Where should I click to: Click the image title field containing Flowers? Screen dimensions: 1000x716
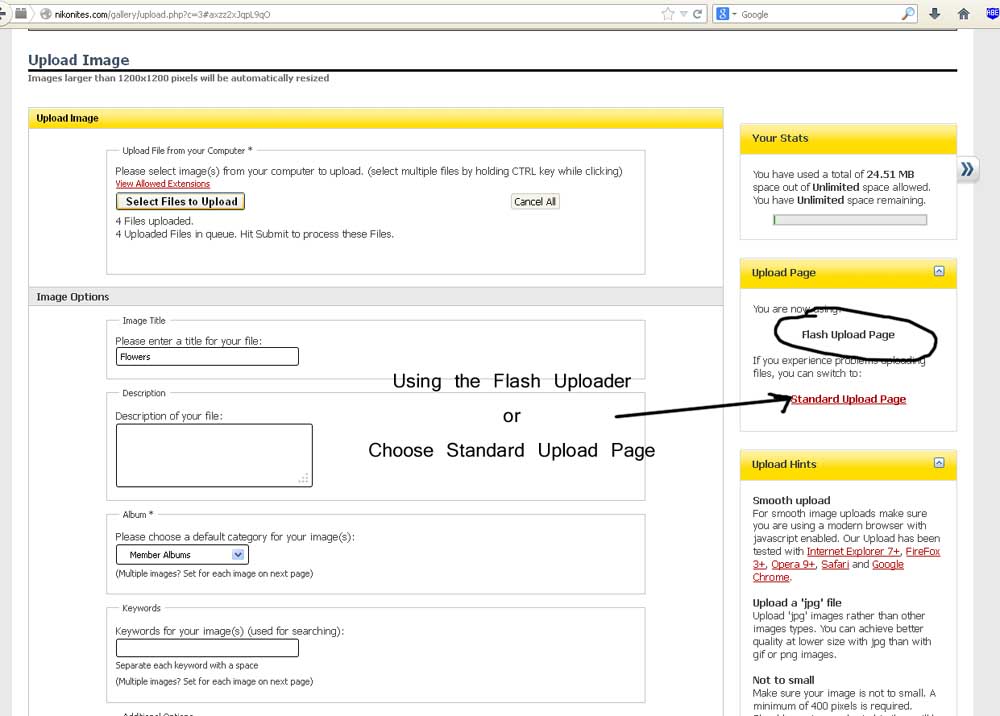[x=207, y=357]
